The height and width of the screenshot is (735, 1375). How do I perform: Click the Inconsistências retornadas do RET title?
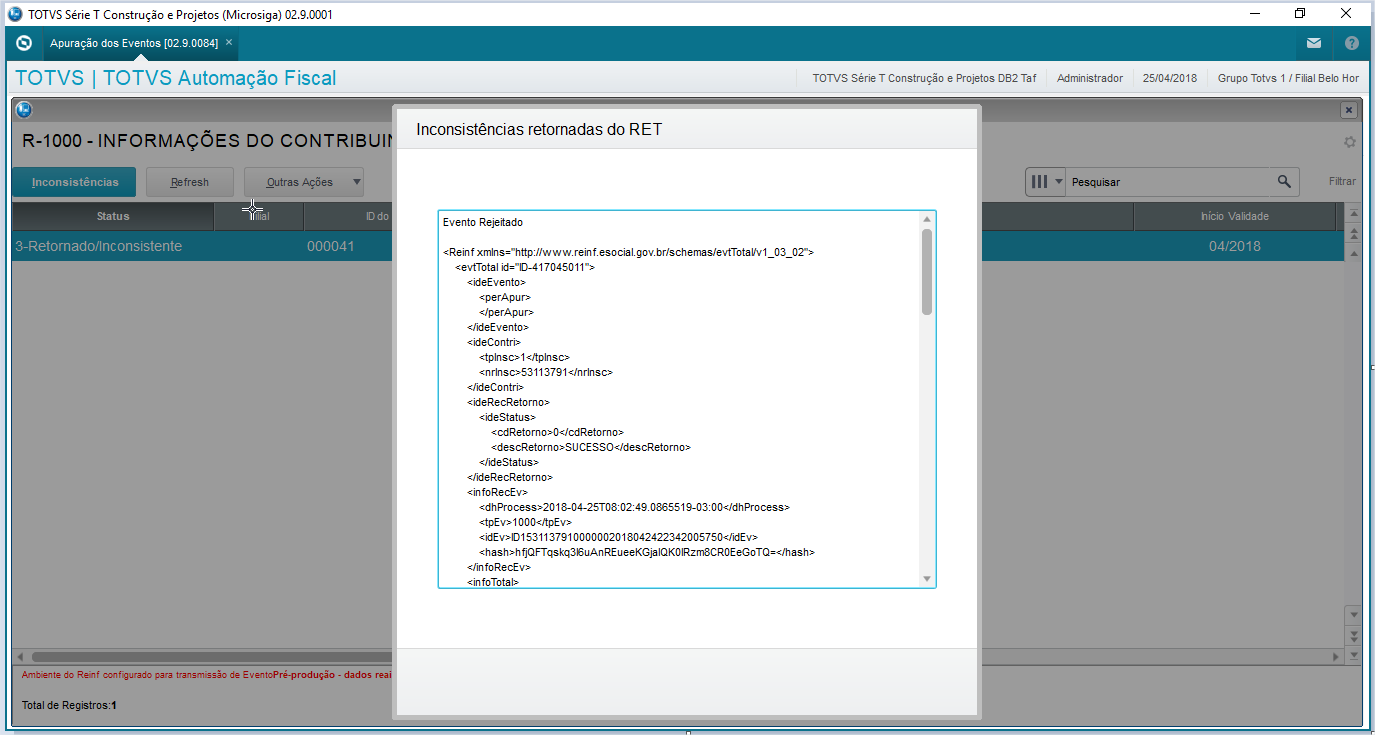click(x=539, y=129)
